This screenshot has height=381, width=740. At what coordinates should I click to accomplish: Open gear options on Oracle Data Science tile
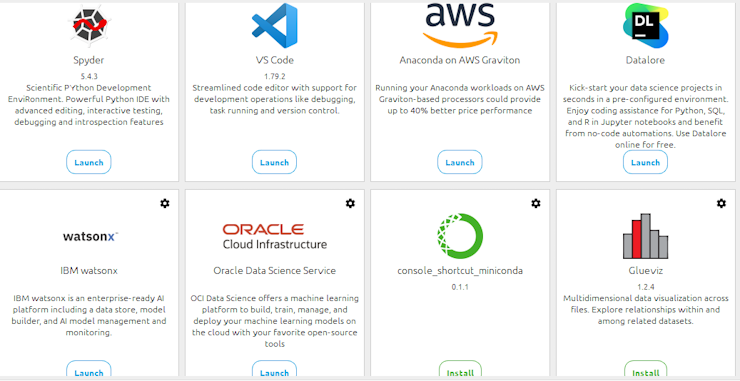350,203
